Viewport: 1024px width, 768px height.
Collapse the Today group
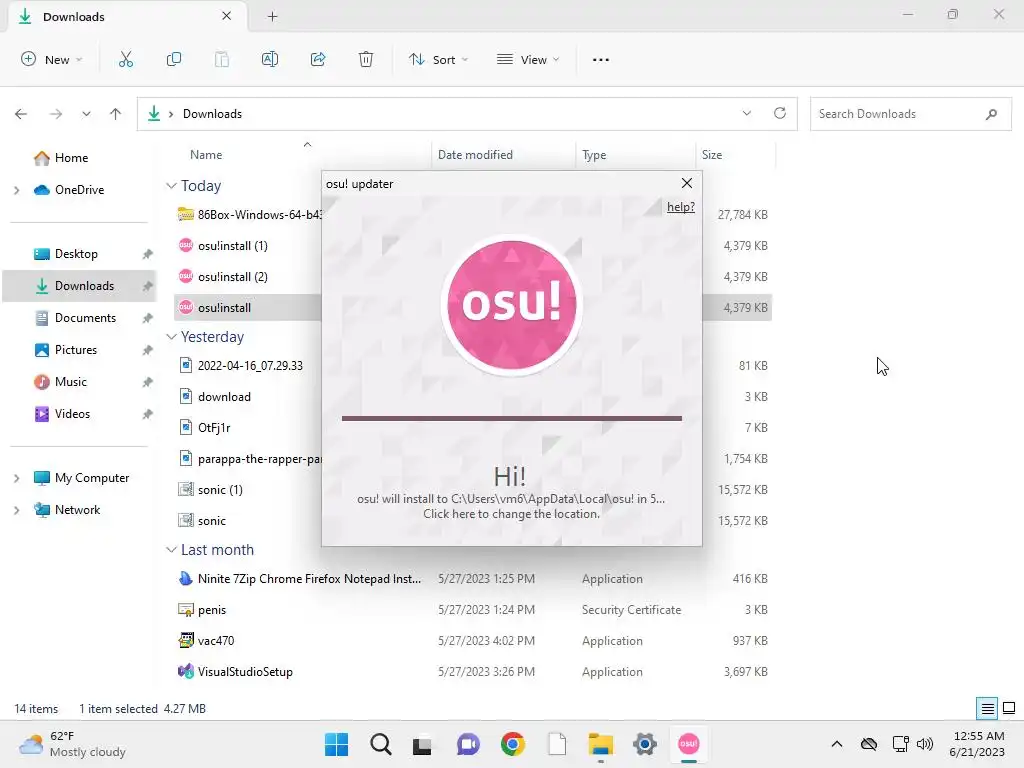(x=171, y=186)
